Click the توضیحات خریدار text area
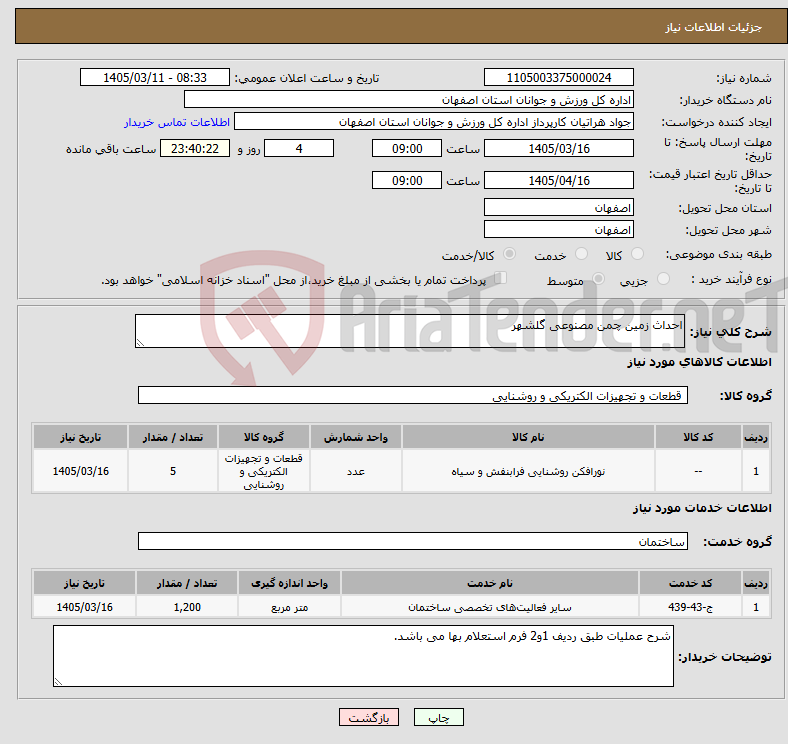788x744 pixels. point(363,656)
